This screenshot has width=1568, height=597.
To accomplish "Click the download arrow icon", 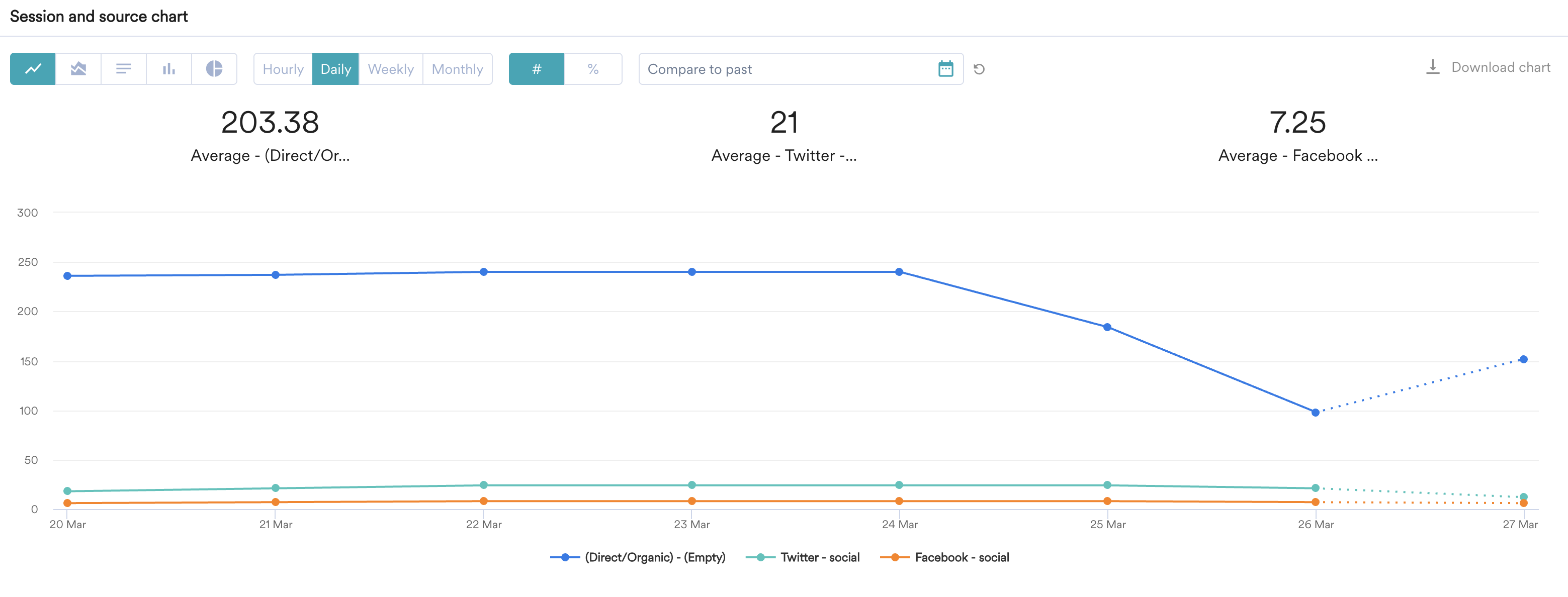I will pos(1433,67).
